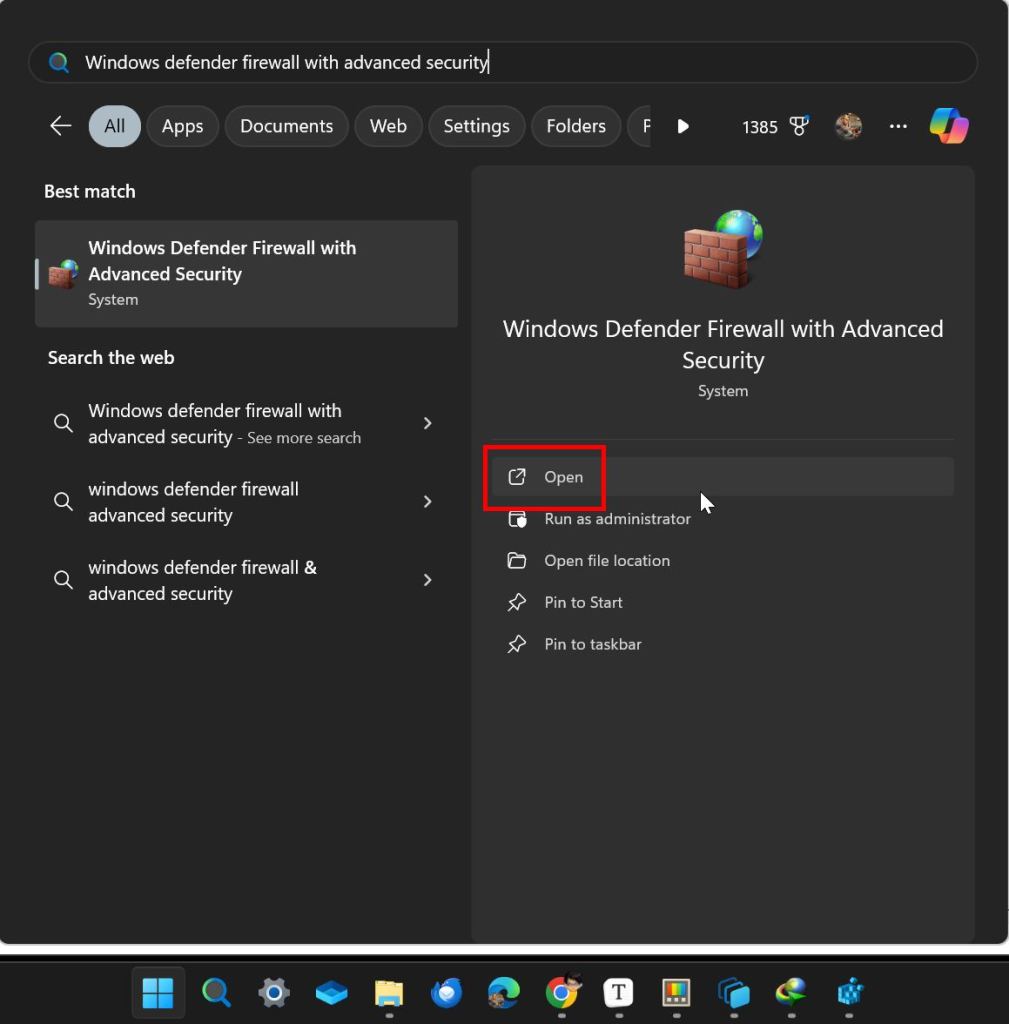Screen dimensions: 1009x1024
Task: Click the search magnifier icon in search box
Action: [x=59, y=63]
